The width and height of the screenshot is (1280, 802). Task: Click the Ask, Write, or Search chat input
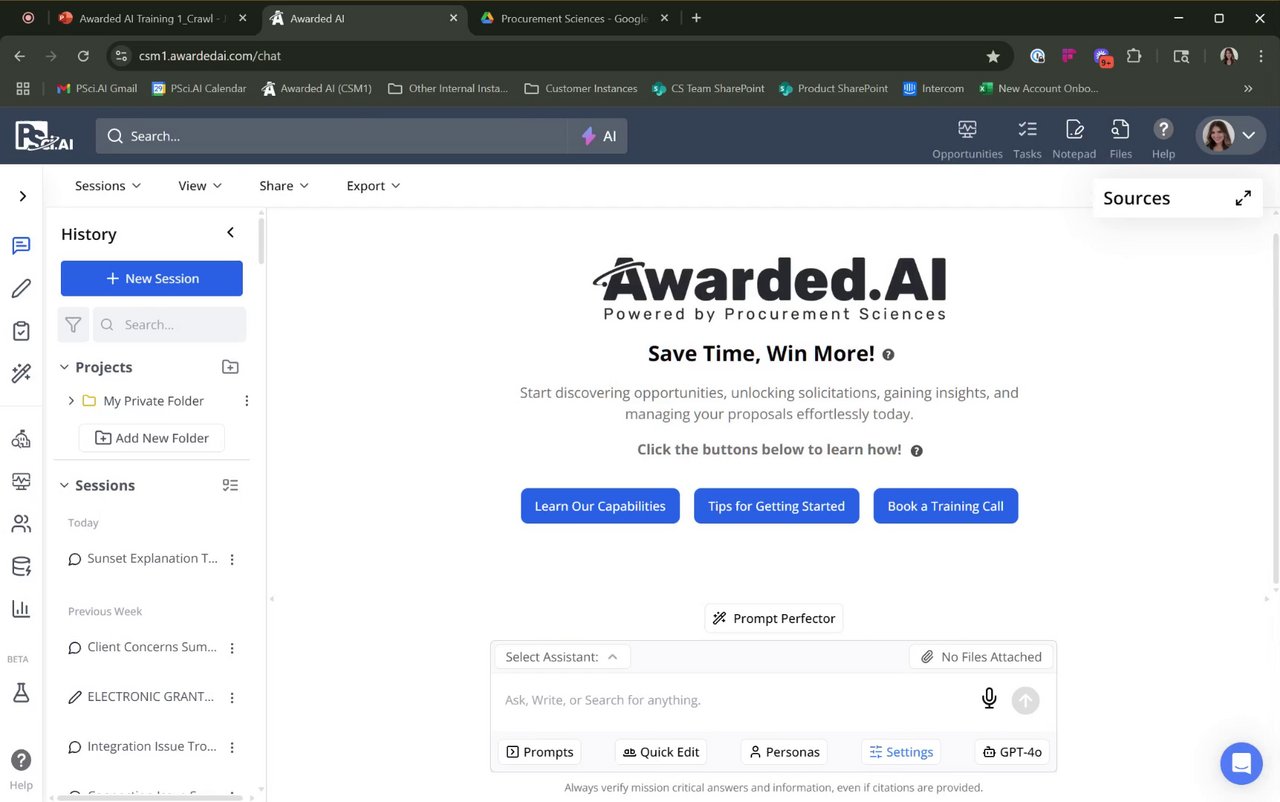[735, 700]
